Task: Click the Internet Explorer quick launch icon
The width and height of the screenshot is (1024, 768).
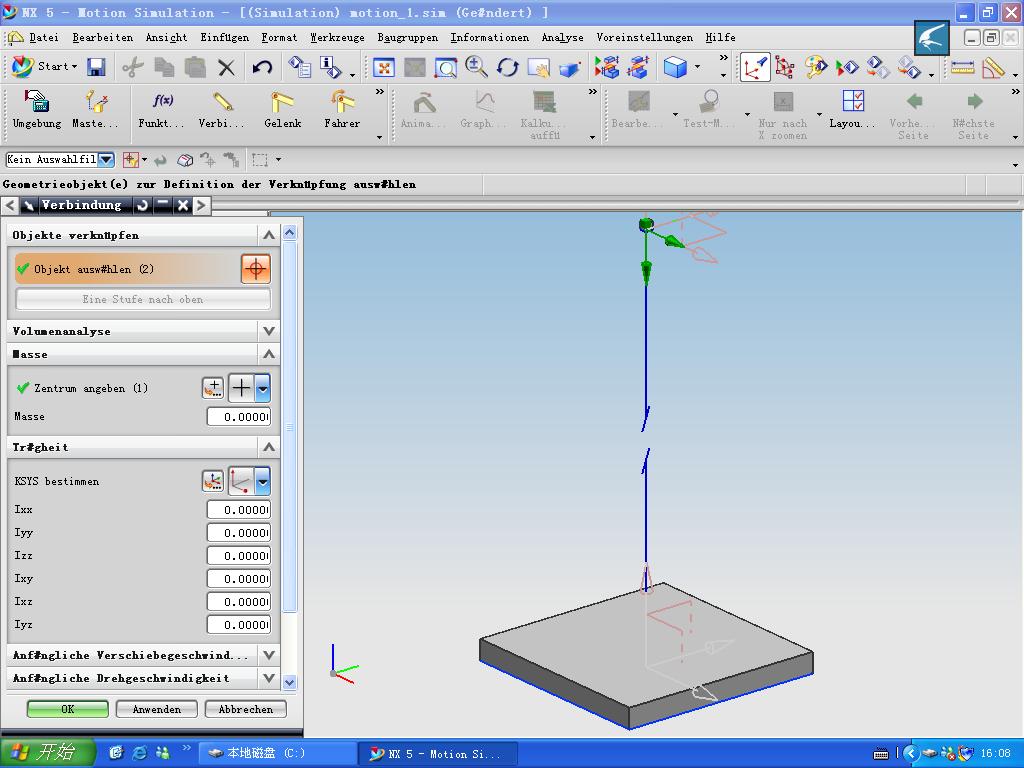Action: [140, 753]
